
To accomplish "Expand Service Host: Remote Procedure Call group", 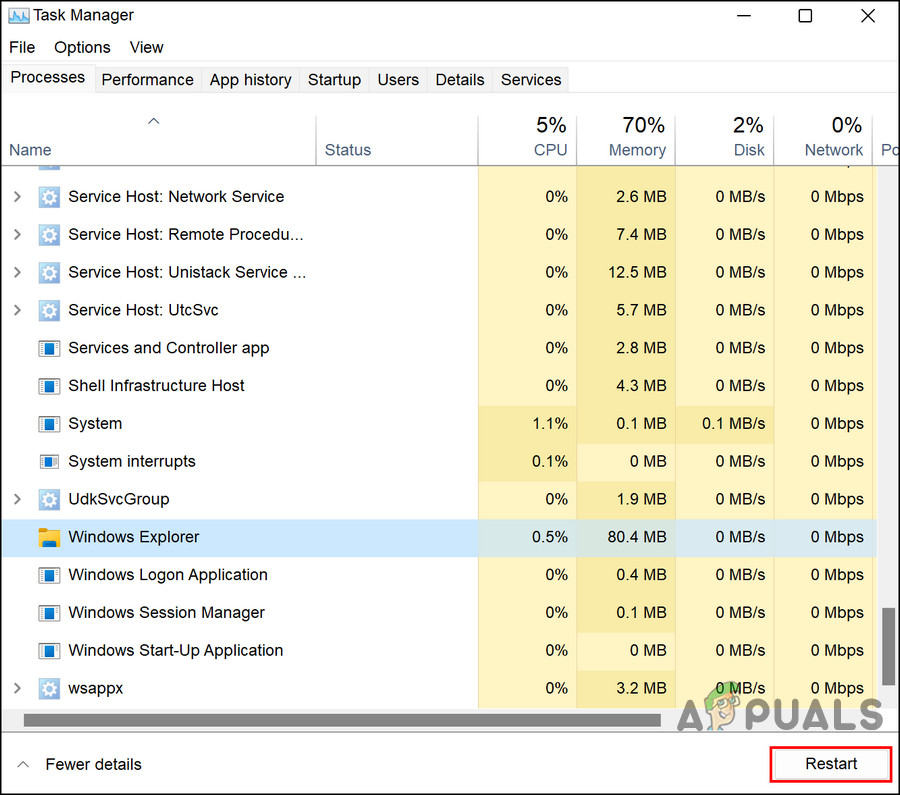I will pyautogui.click(x=17, y=235).
